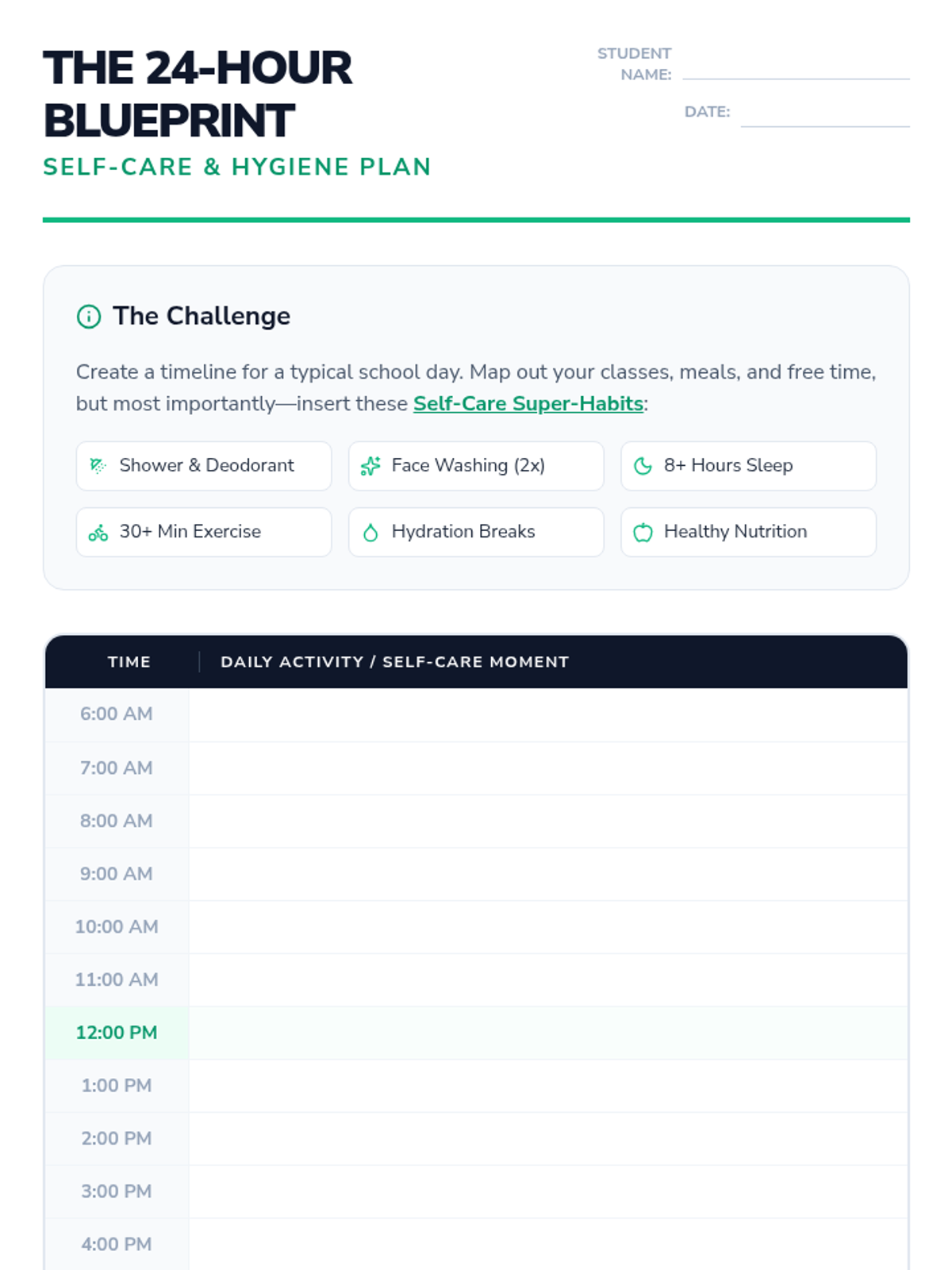Click the water drop icon on Hydration Breaks
Viewport: 952px width, 1270px height.
(x=370, y=533)
